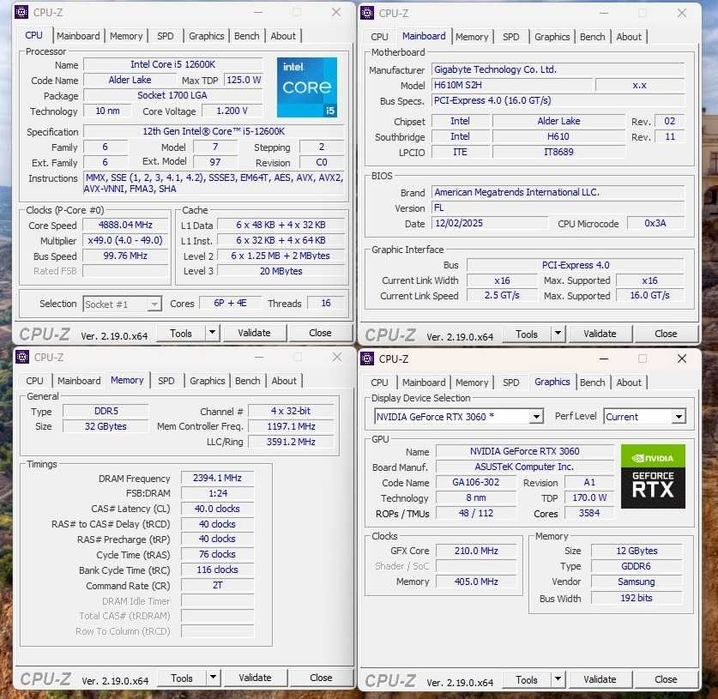The height and width of the screenshot is (699, 718).
Task: Switch to the Mainboard tab in the CPU window
Action: [x=78, y=36]
